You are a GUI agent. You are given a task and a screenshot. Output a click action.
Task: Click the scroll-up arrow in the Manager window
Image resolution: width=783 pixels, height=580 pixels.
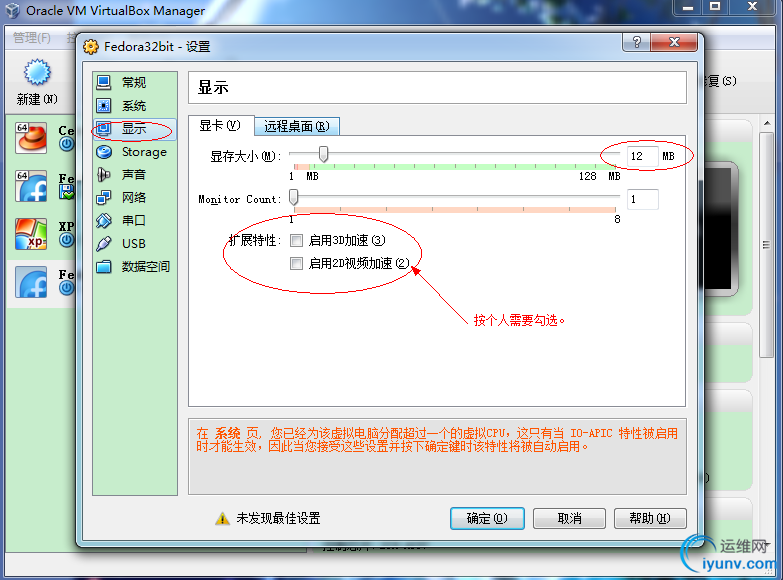(x=767, y=123)
